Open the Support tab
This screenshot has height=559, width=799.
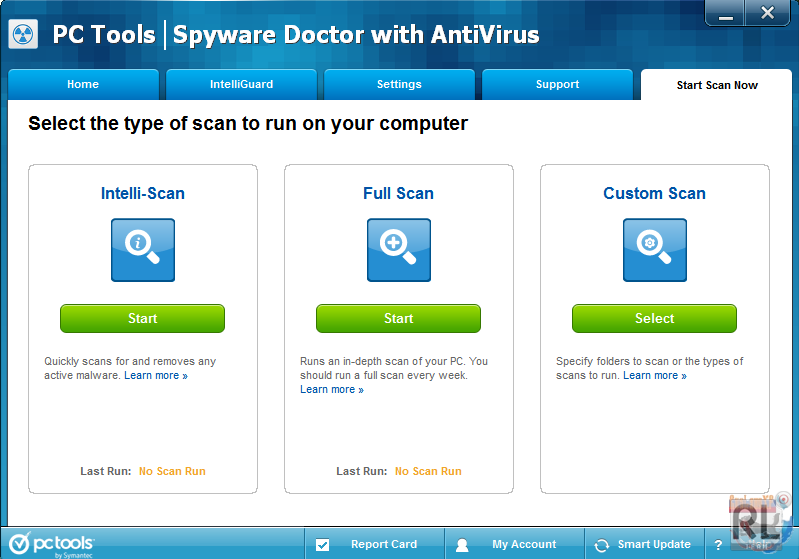click(x=557, y=85)
